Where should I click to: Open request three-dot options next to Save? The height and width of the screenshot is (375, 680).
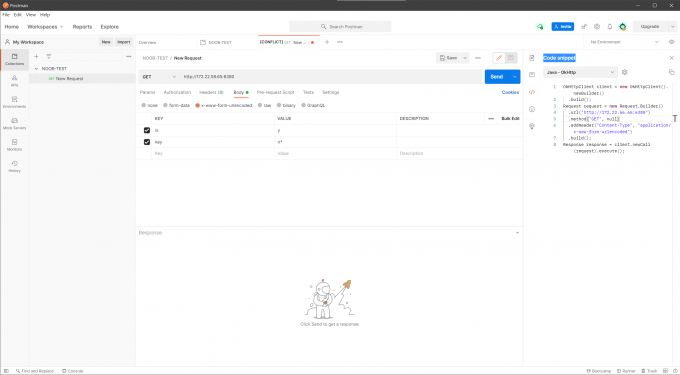click(478, 58)
